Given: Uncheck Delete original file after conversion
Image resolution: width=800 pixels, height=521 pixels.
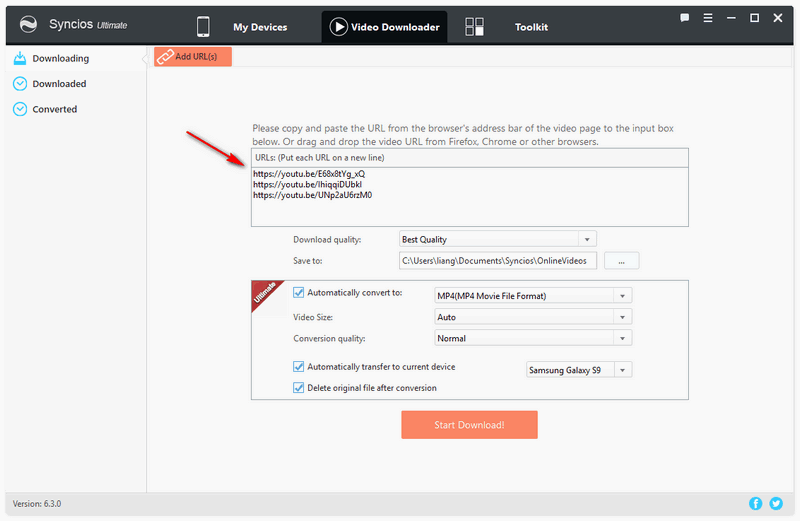Looking at the screenshot, I should (298, 388).
